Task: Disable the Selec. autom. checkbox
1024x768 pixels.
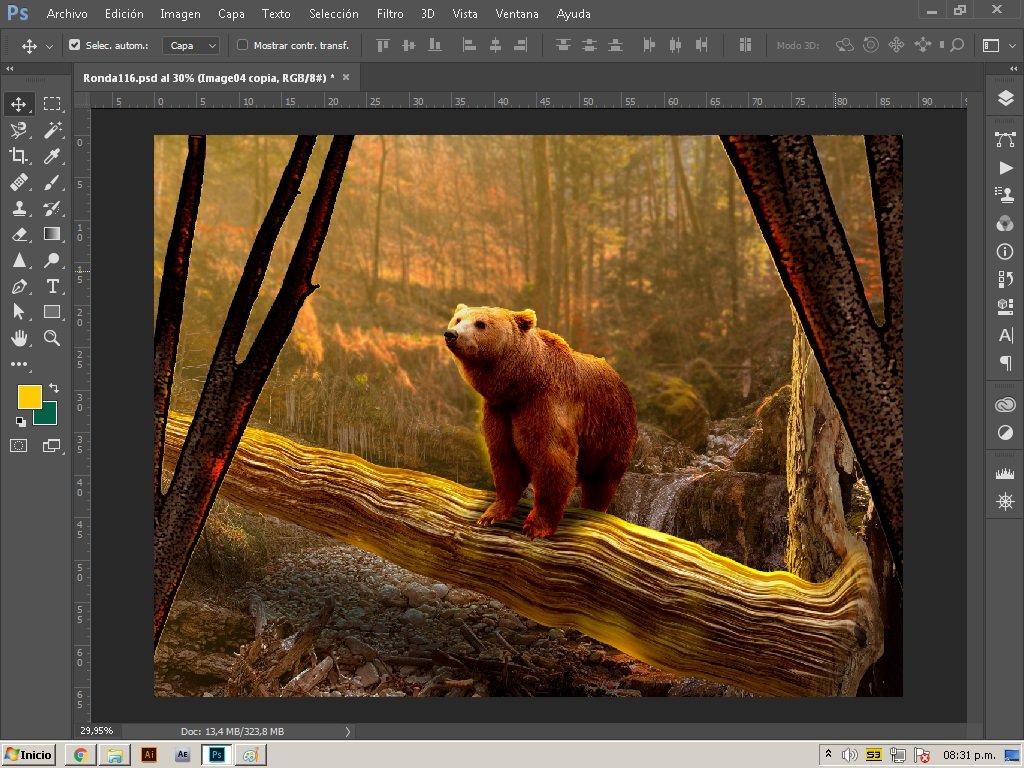Action: click(x=74, y=45)
